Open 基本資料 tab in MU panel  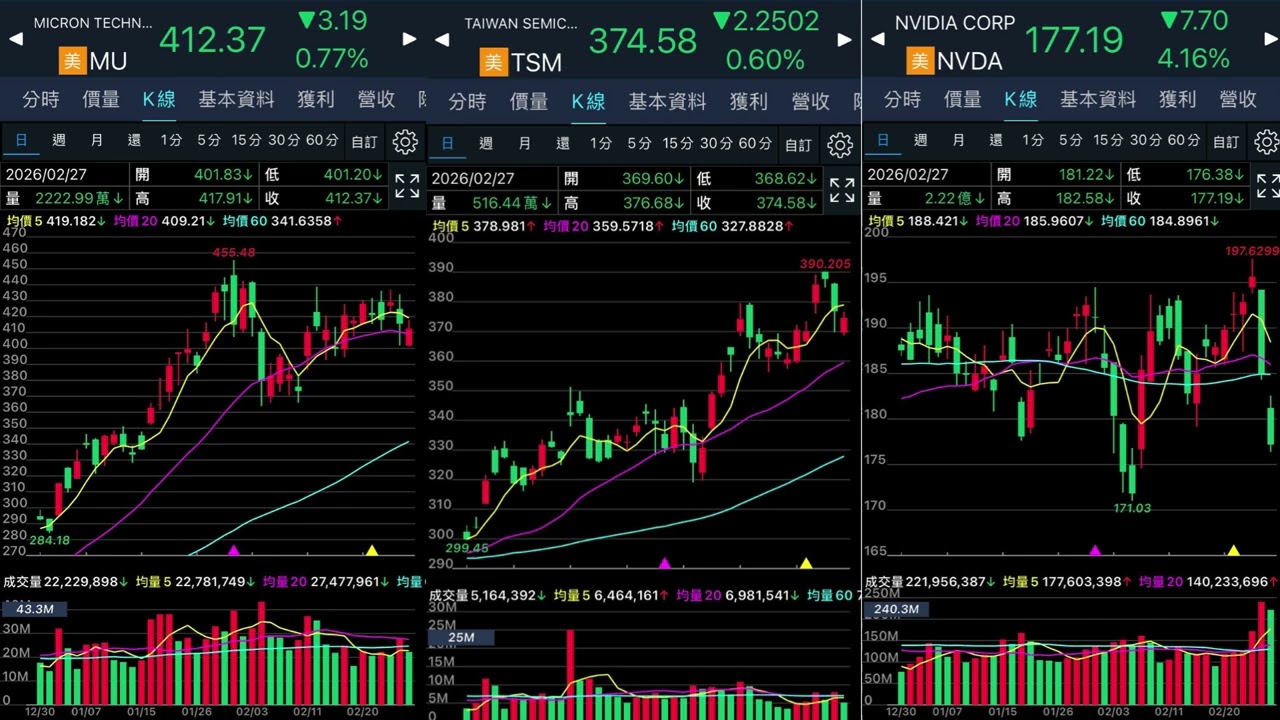click(236, 99)
